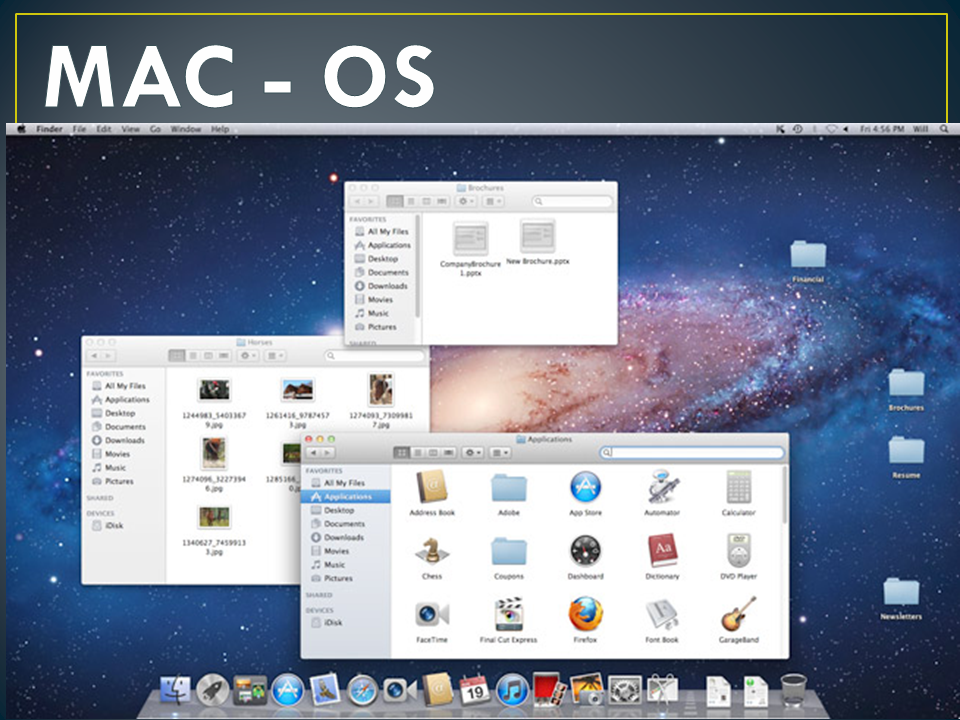Open the gear action menu in Applications window
This screenshot has height=720, width=960.
coord(470,452)
